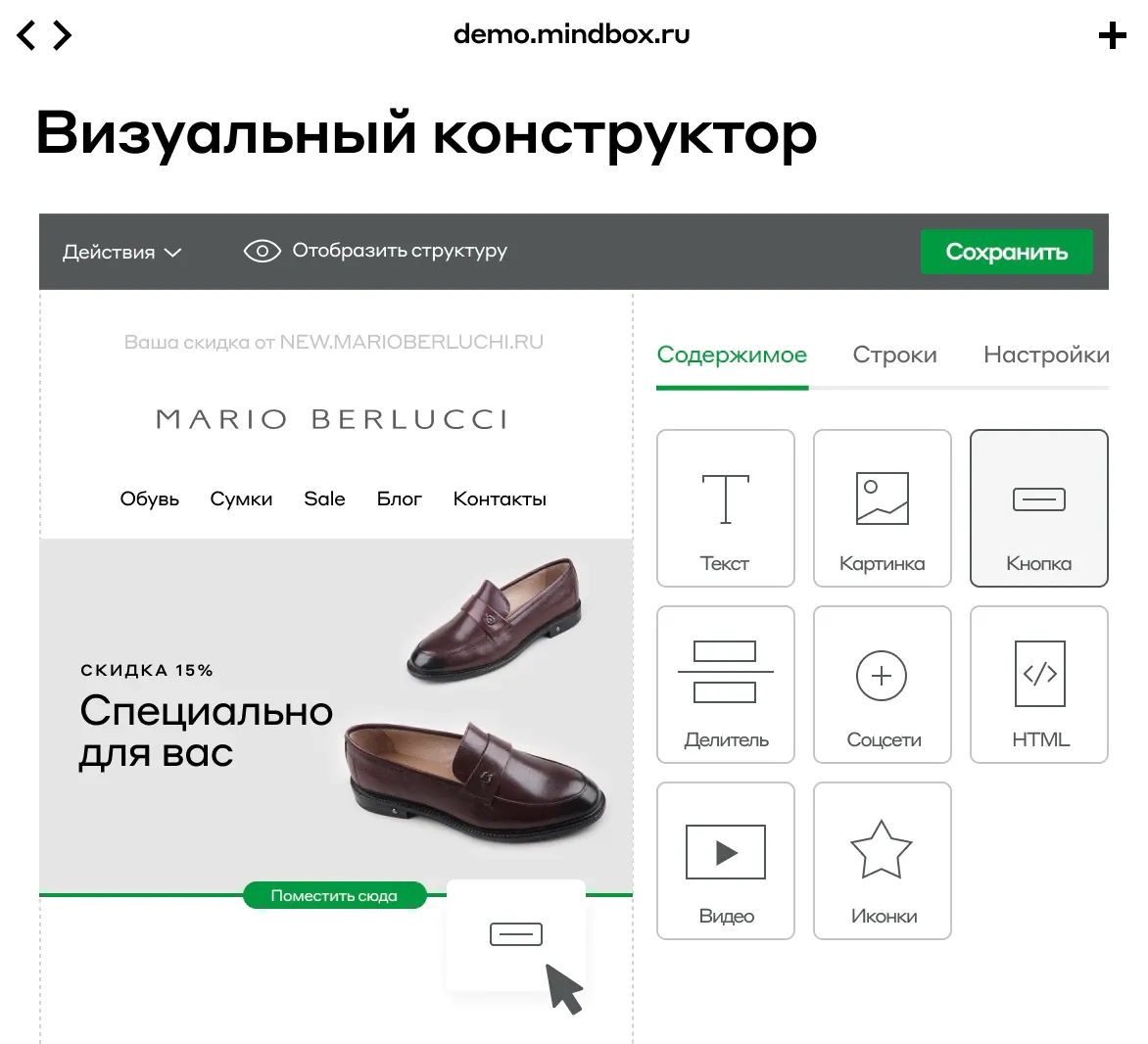The height and width of the screenshot is (1044, 1148).
Task: Select the Текст content block
Action: click(x=726, y=508)
